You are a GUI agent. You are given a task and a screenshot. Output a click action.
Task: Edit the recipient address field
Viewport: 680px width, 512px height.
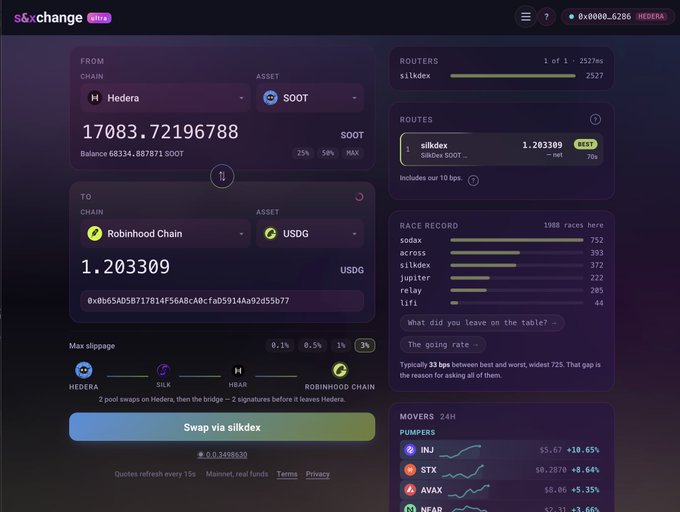pyautogui.click(x=222, y=301)
